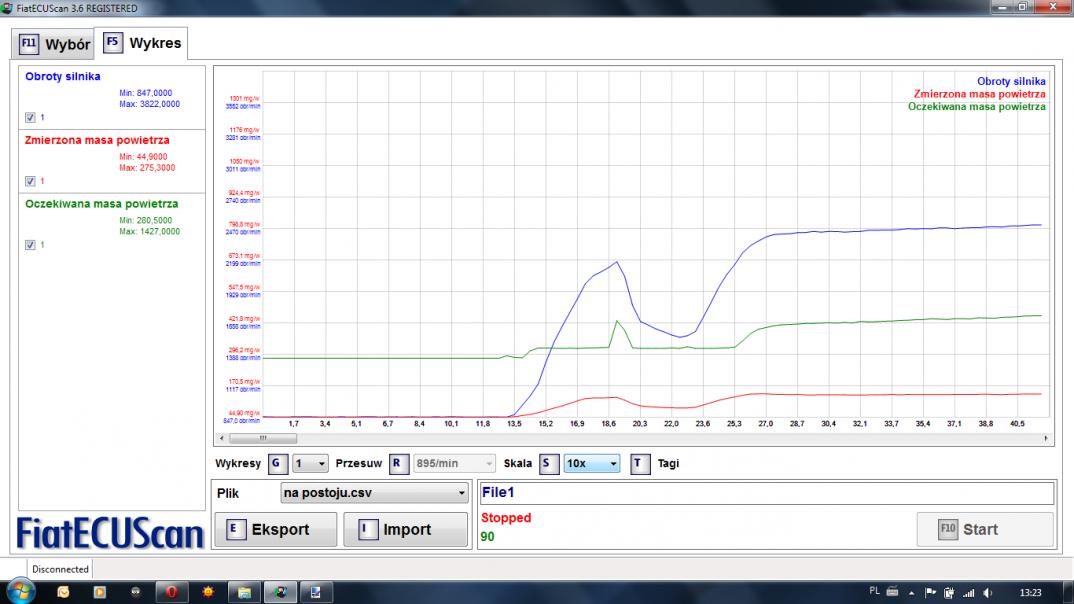The height and width of the screenshot is (604, 1074).
Task: Click the PL language indicator
Action: [874, 591]
